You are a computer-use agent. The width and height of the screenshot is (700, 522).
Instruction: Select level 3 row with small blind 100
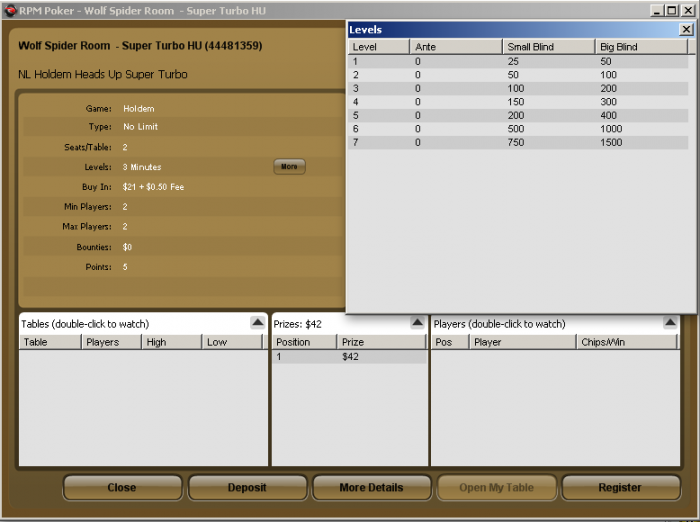[x=518, y=88]
